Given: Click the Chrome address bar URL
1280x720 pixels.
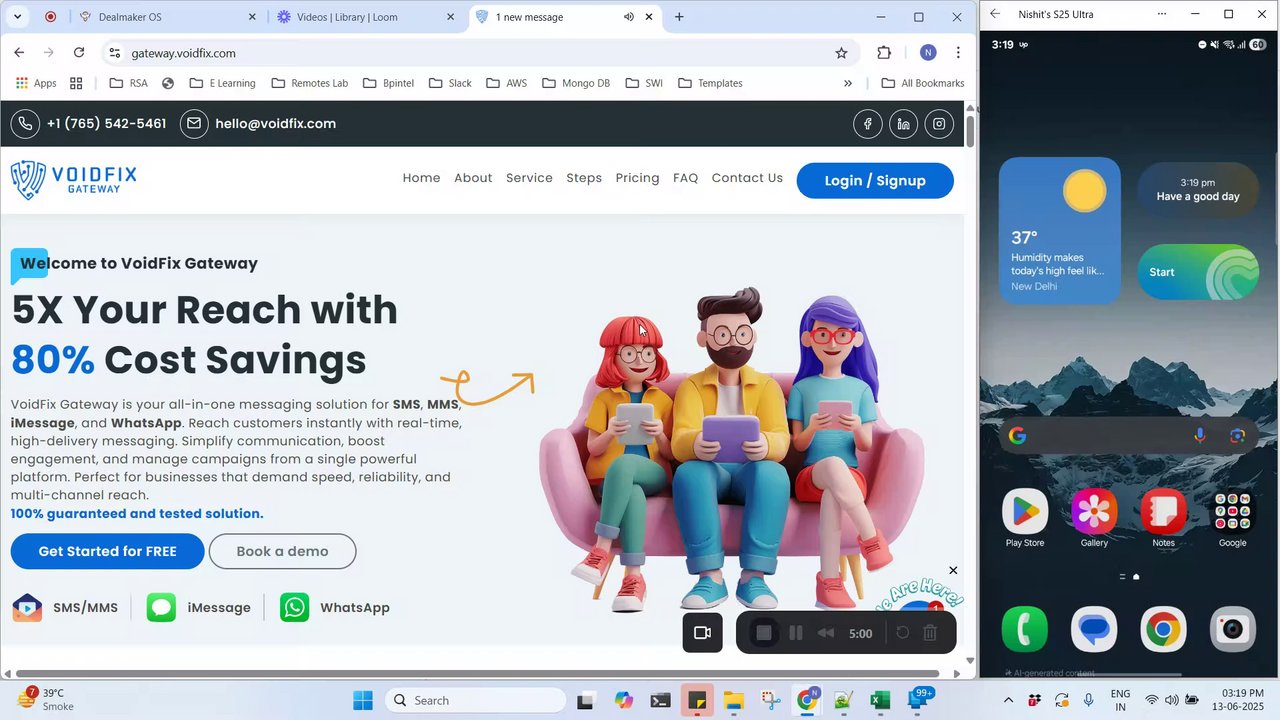Looking at the screenshot, I should 184,53.
